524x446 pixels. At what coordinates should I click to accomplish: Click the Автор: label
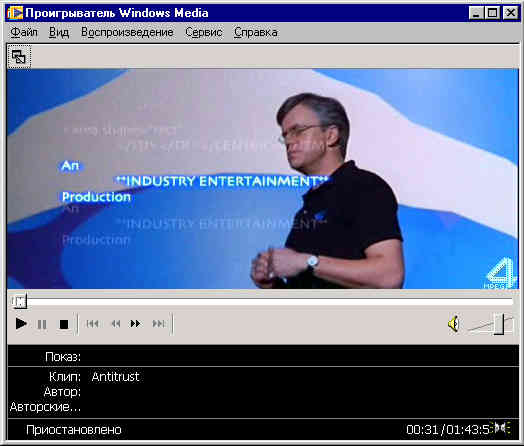coord(62,392)
